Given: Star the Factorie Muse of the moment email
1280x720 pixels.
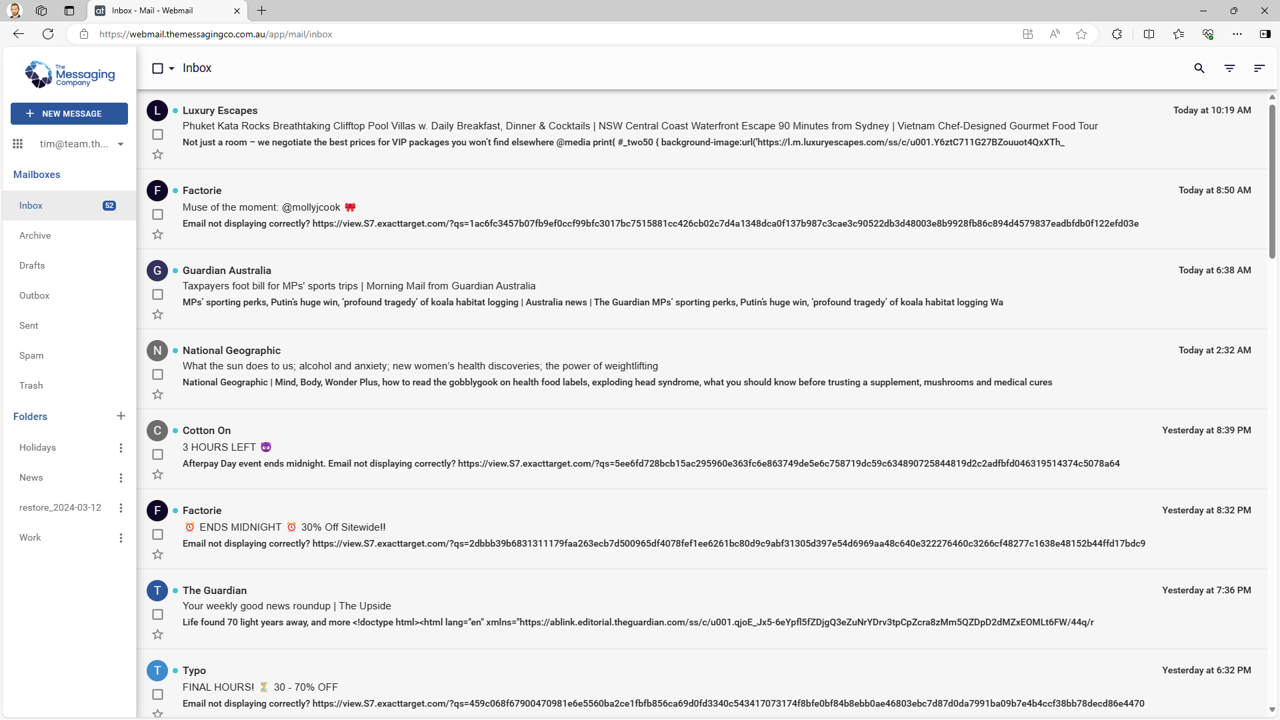Looking at the screenshot, I should tap(157, 235).
